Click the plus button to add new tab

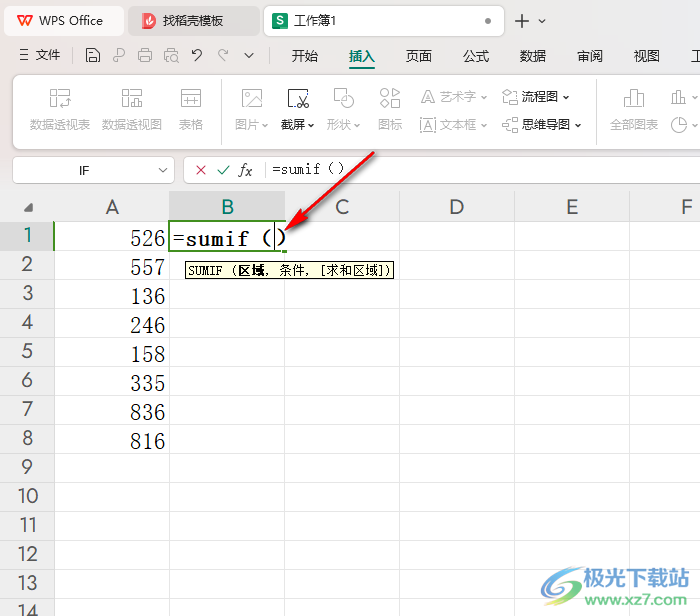[521, 21]
